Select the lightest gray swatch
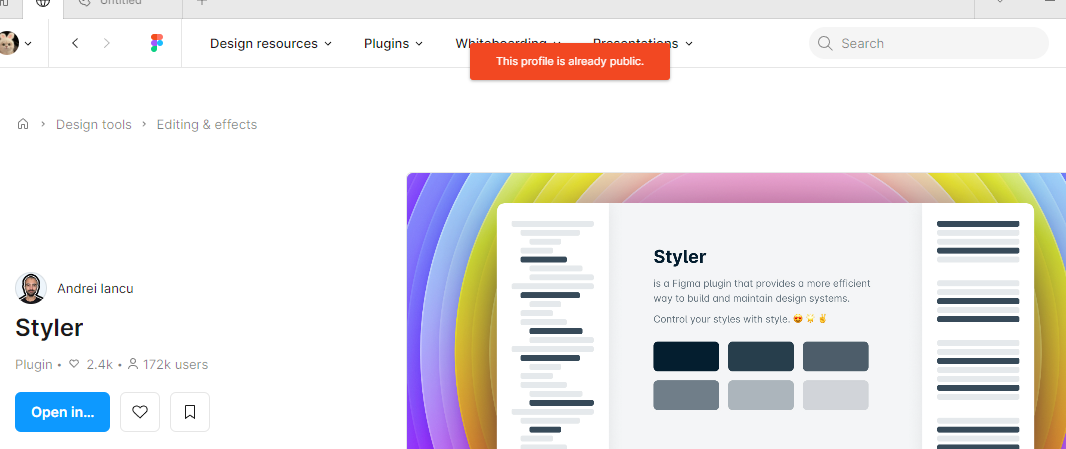 (836, 395)
